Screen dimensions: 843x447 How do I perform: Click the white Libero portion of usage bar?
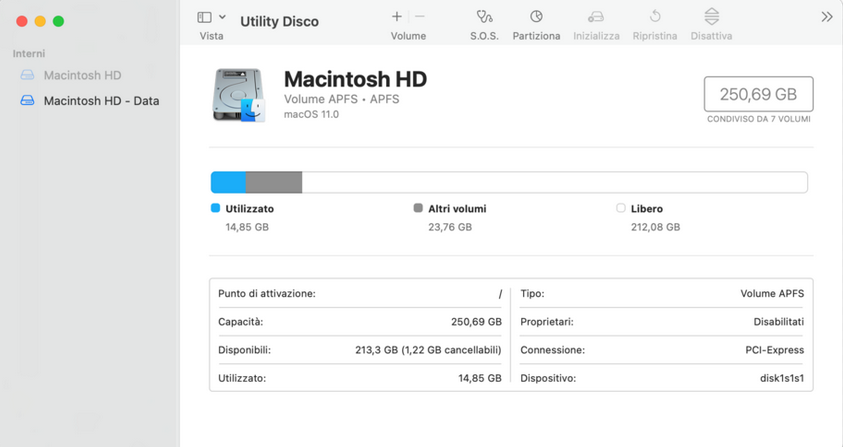point(554,182)
